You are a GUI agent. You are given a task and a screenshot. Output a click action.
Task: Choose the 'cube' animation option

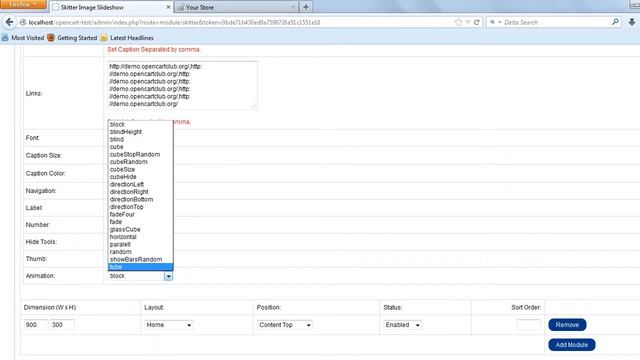(140, 147)
